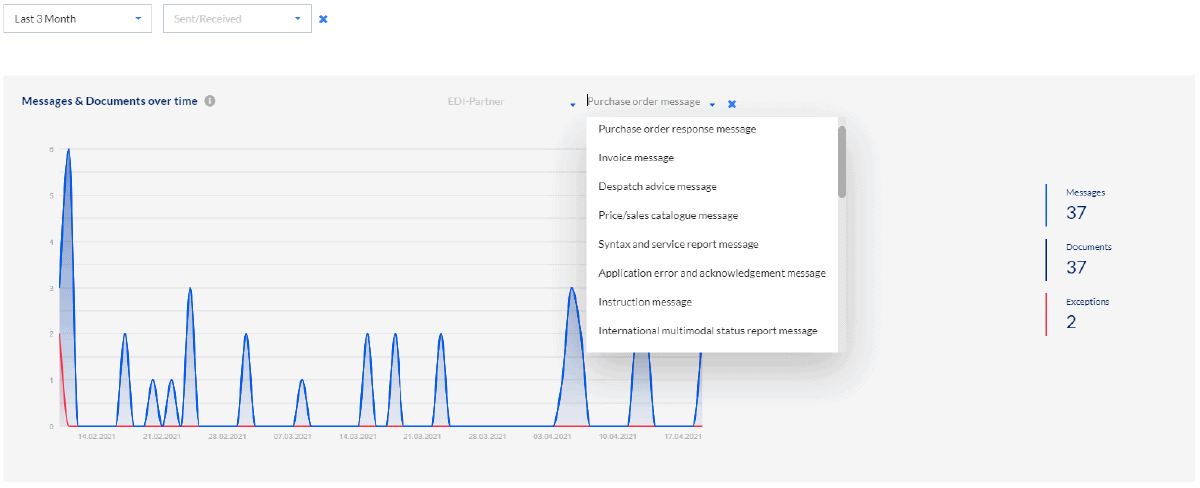Image resolution: width=1200 pixels, height=488 pixels.
Task: Click the Messages count legend
Action: click(x=1076, y=204)
